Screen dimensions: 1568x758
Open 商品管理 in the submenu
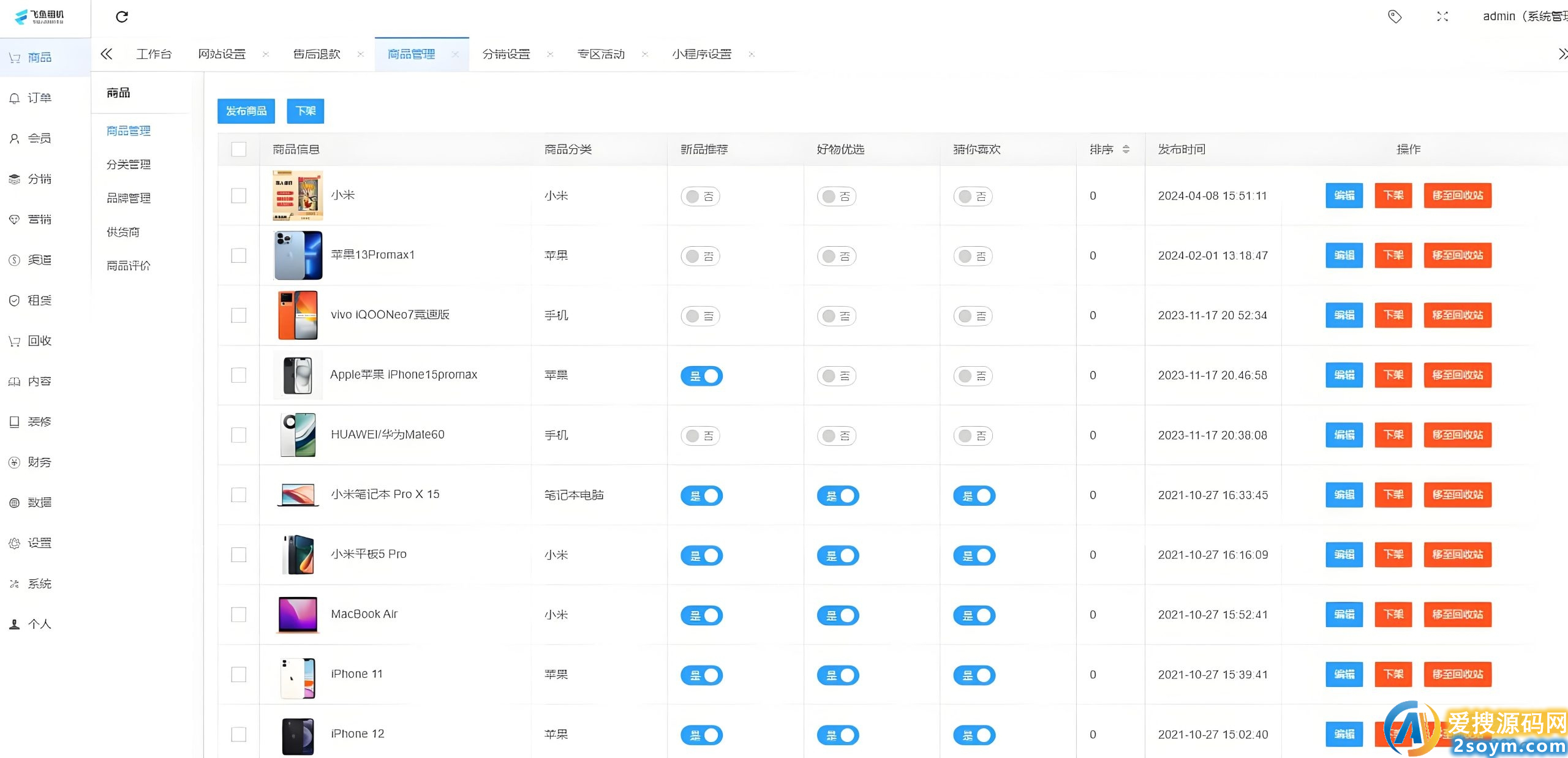[x=129, y=130]
